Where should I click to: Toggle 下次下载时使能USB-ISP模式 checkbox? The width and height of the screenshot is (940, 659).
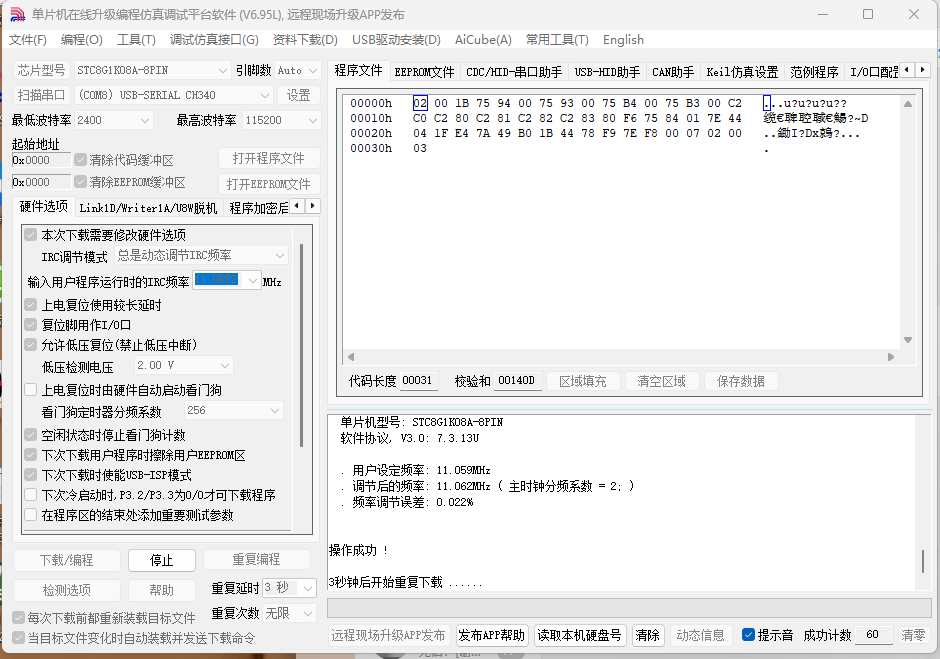31,475
